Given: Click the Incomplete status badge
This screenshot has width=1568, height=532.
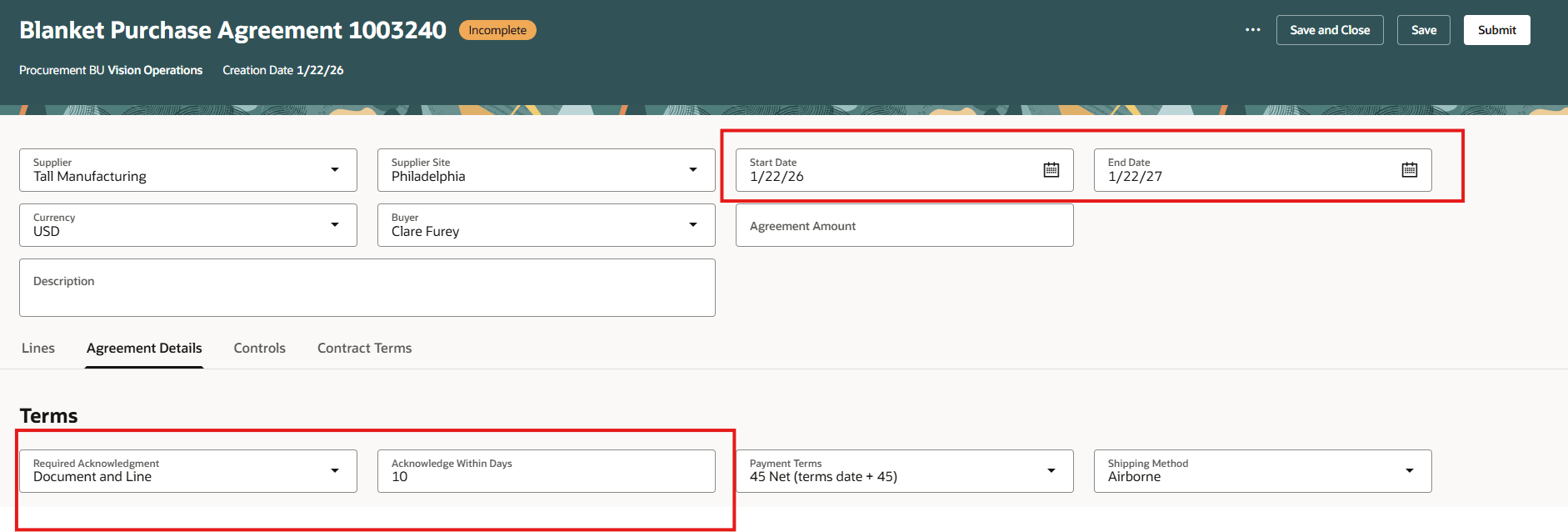Looking at the screenshot, I should click(497, 30).
